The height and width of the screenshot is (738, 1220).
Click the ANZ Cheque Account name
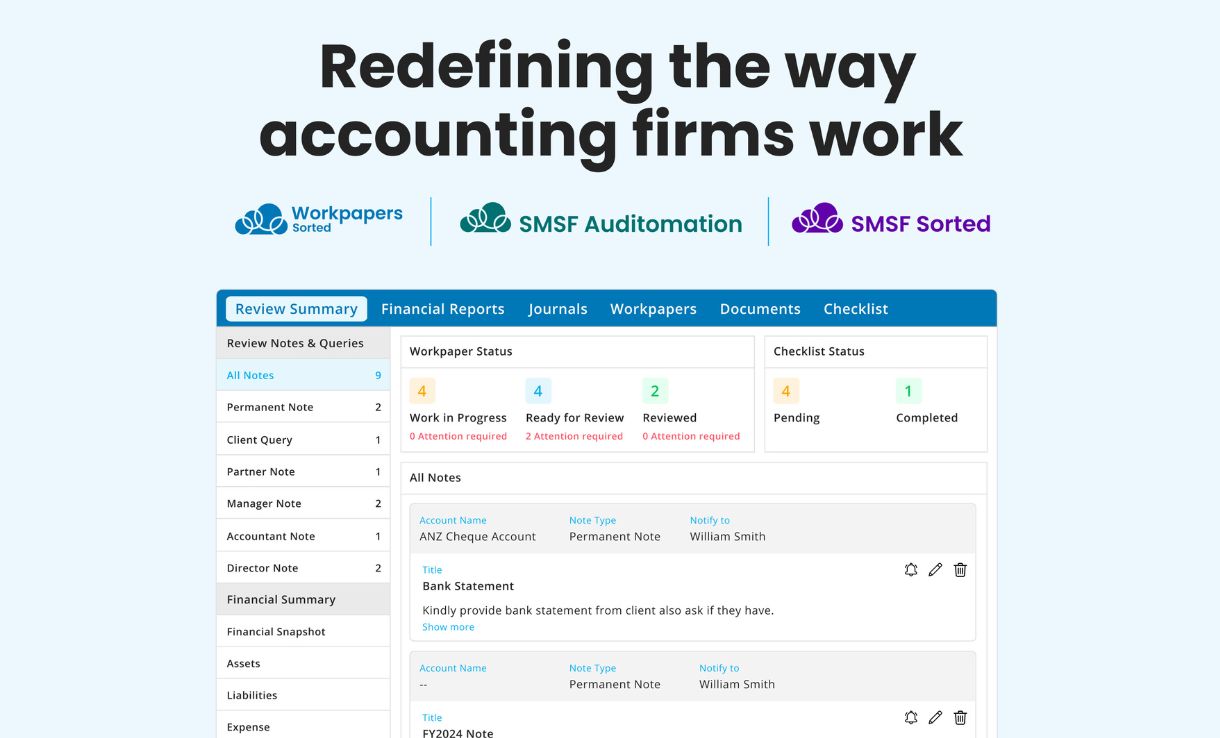click(x=478, y=537)
